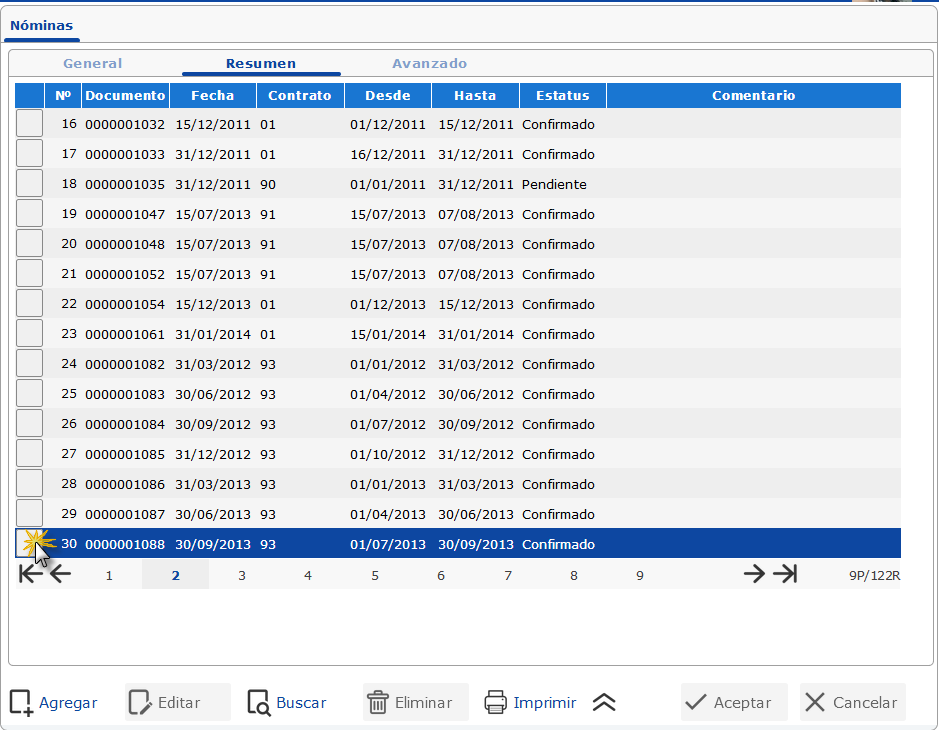This screenshot has width=939, height=730.
Task: Expand the double chevron beside Imprimir
Action: coord(603,703)
